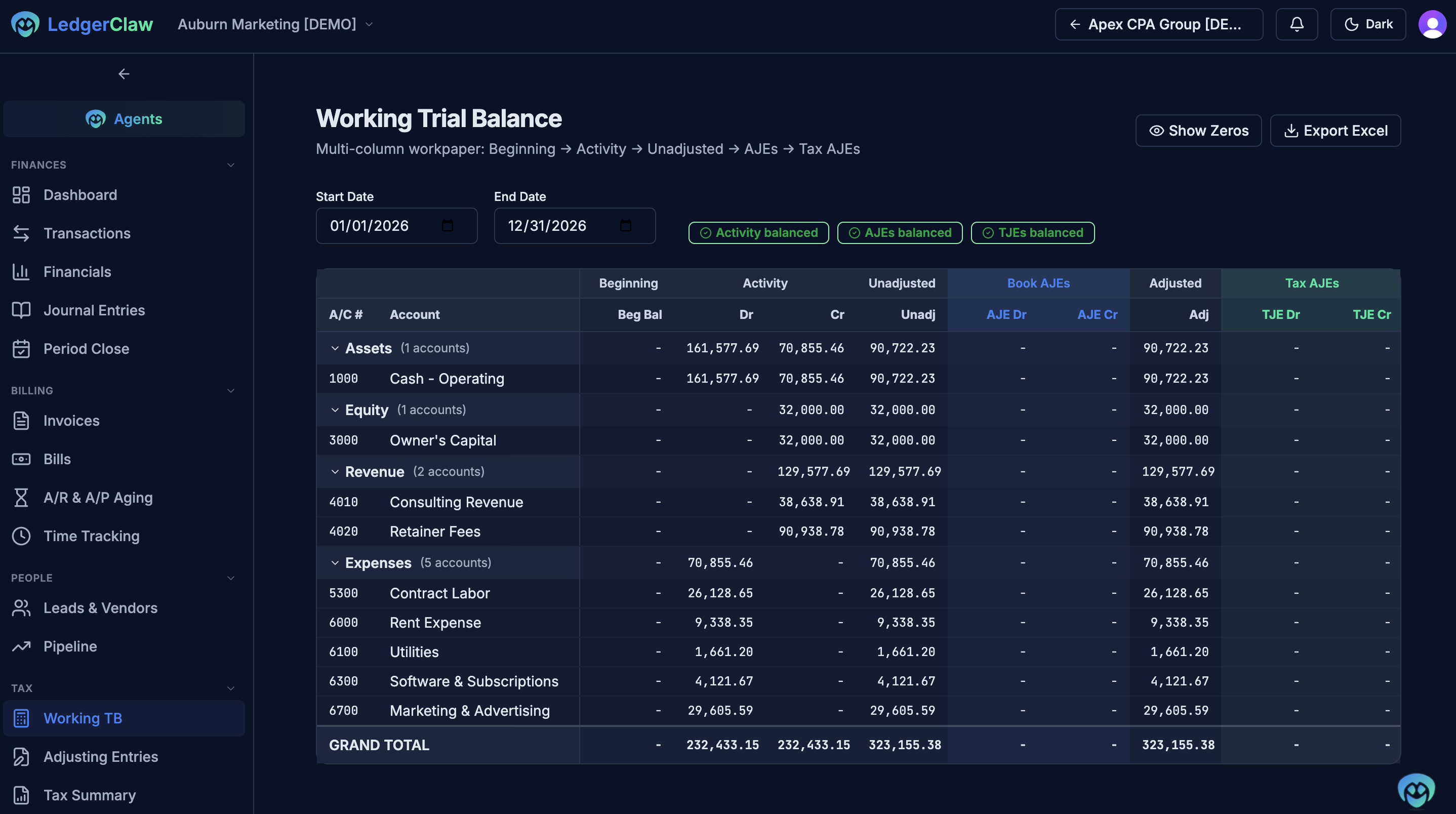This screenshot has height=814, width=1456.
Task: Click the TJEs balanced badge
Action: coord(1033,233)
